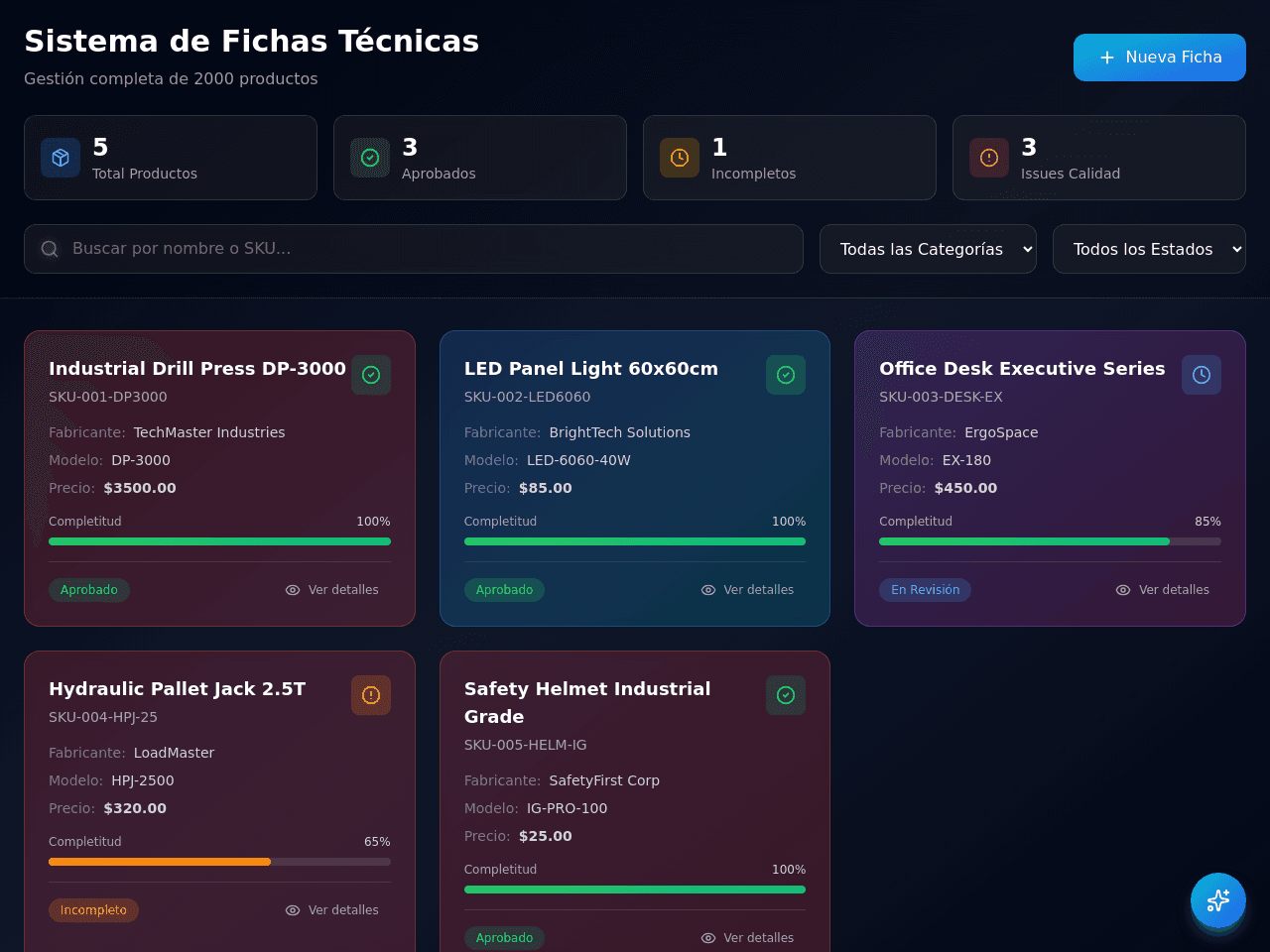Click the LED Panel Light completitud bar
1270x952 pixels.
pos(635,541)
